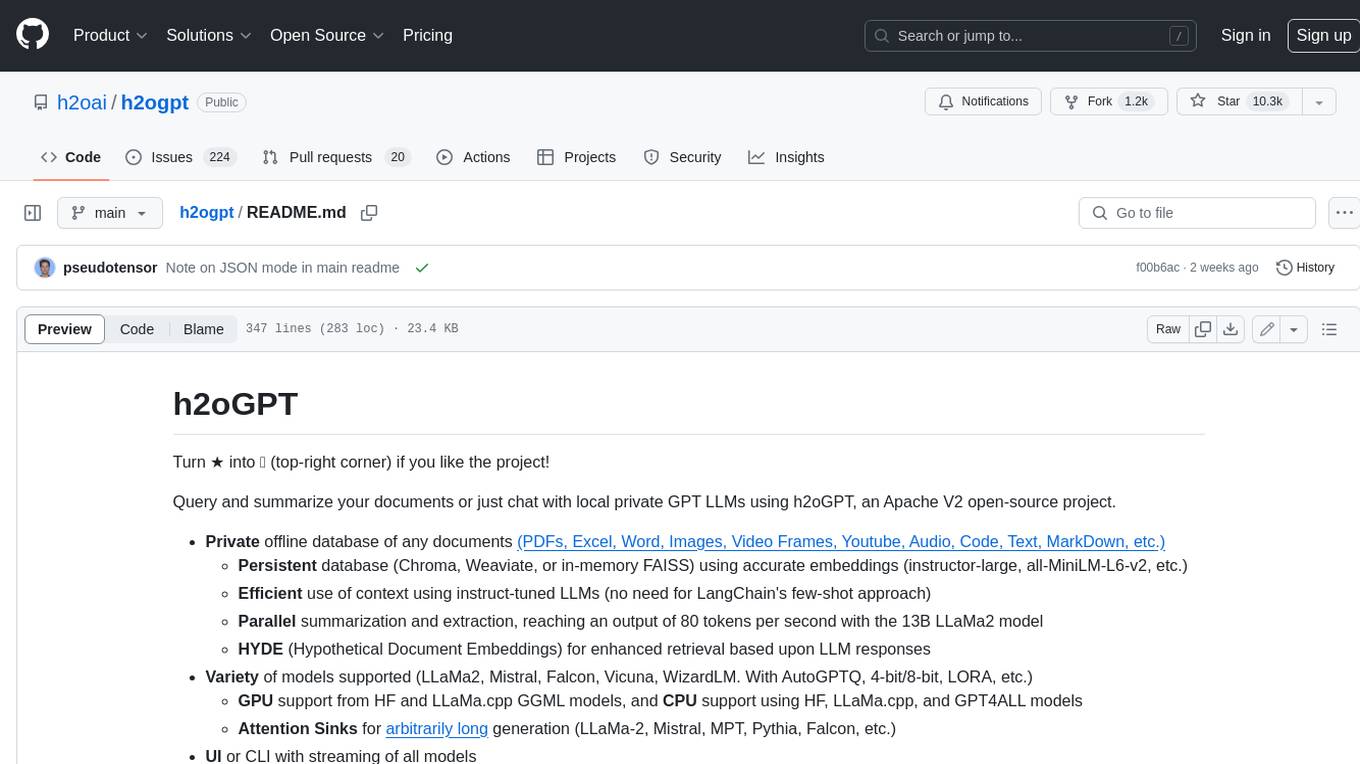Switch to the Actions tab

click(x=473, y=157)
